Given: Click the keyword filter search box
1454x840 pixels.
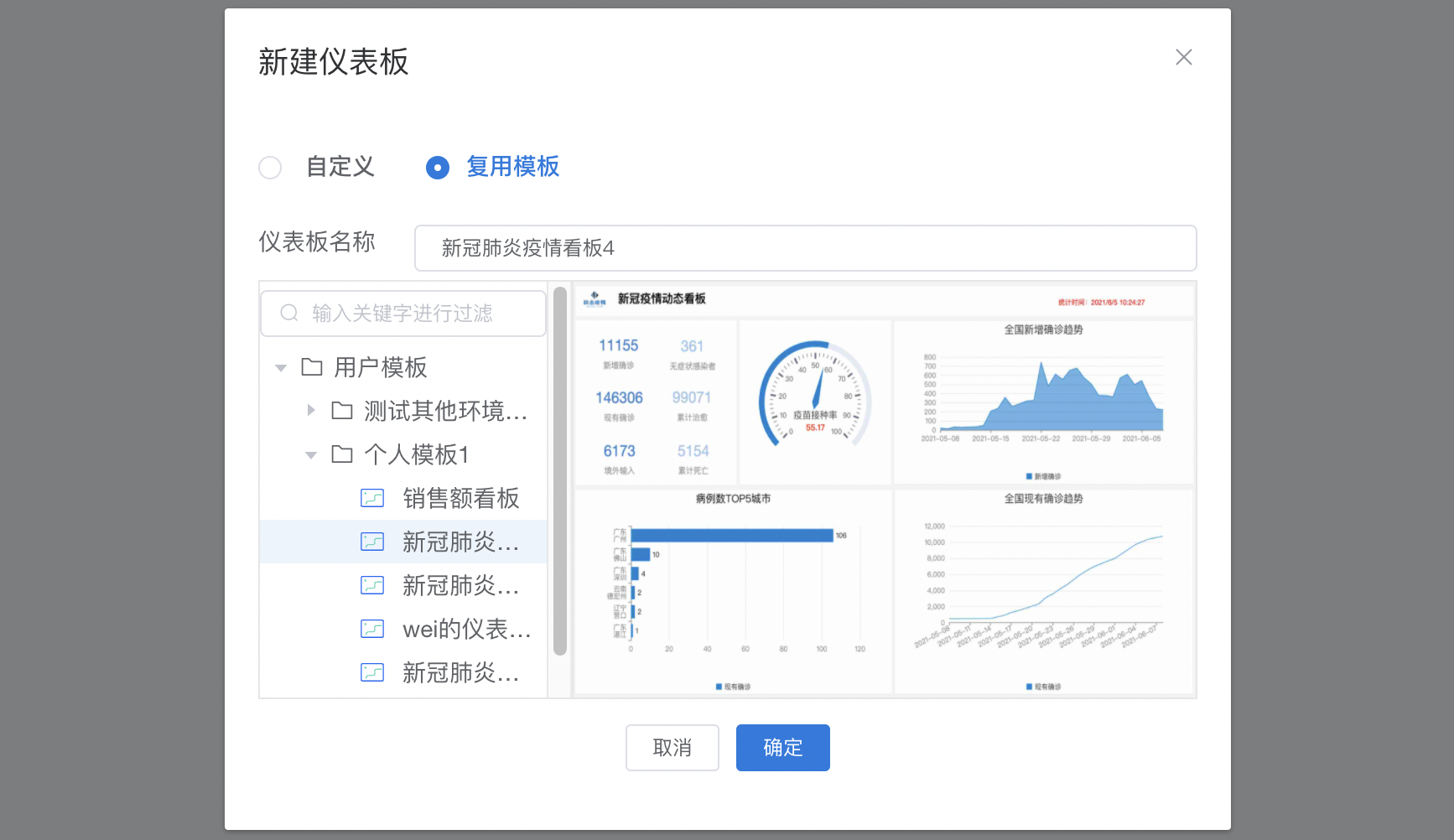Looking at the screenshot, I should [403, 314].
